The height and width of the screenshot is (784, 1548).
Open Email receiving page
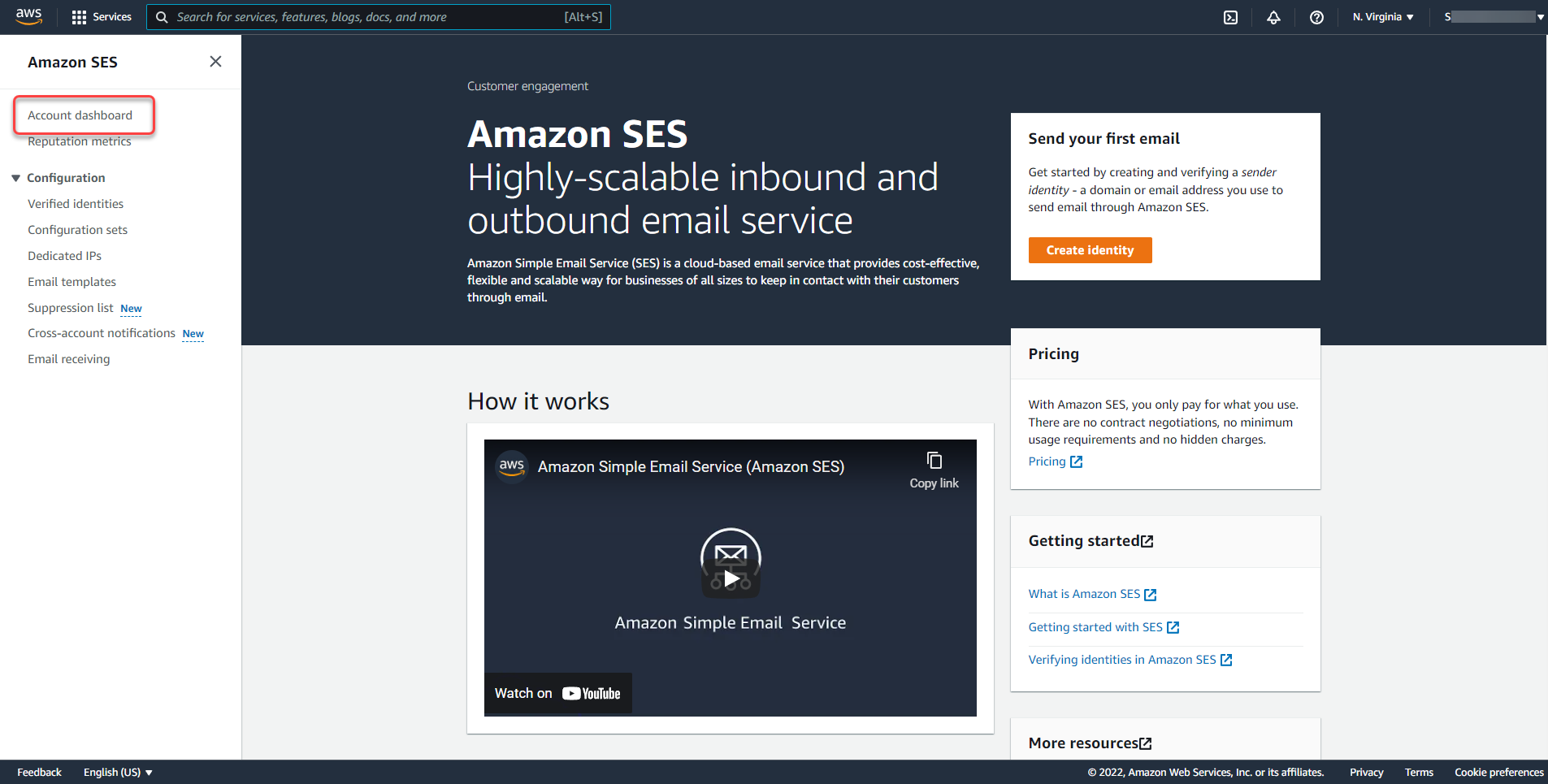click(x=69, y=359)
